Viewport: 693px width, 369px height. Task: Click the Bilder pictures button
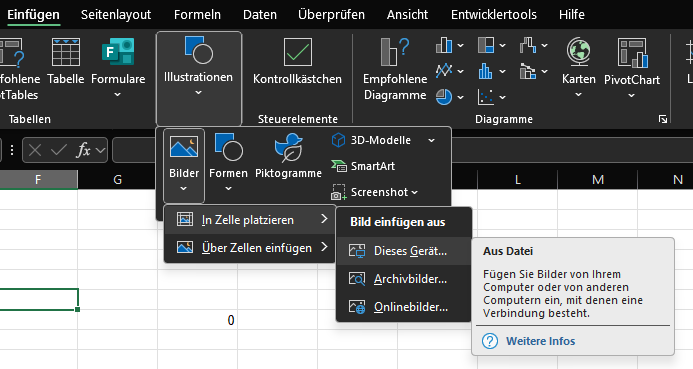184,165
